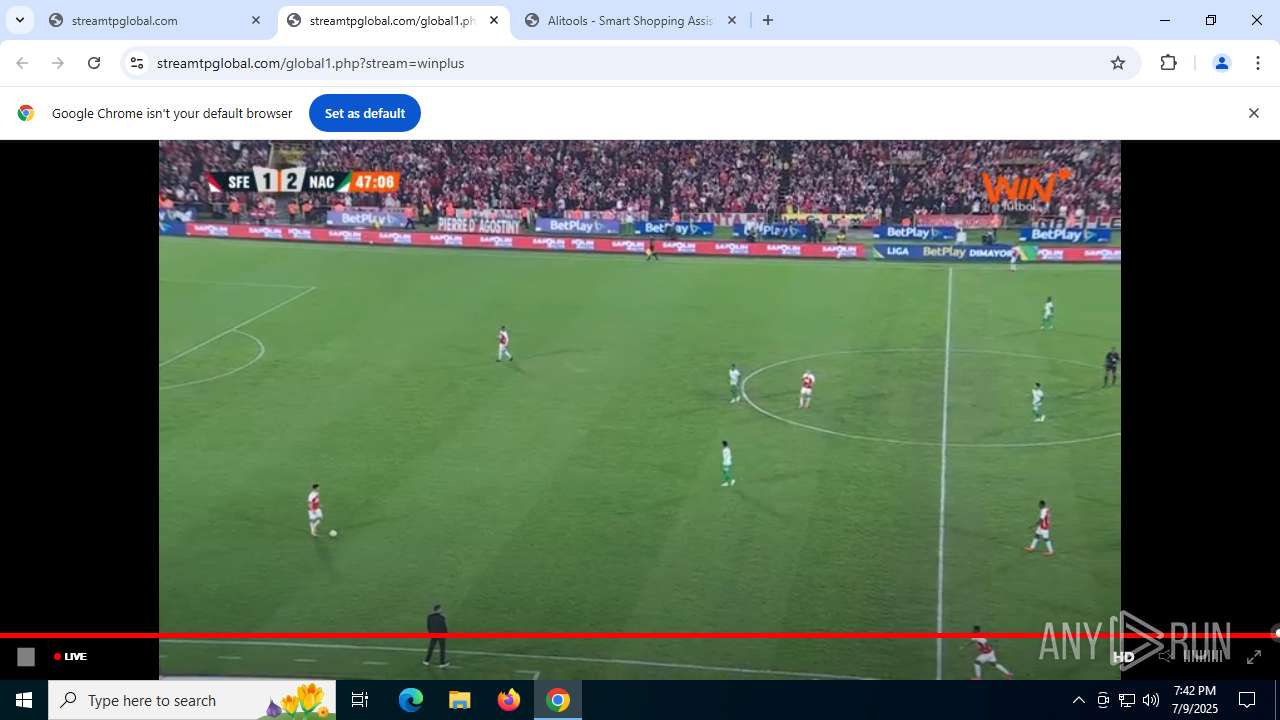Open the HD quality selector
Viewport: 1280px width, 720px height.
1124,657
